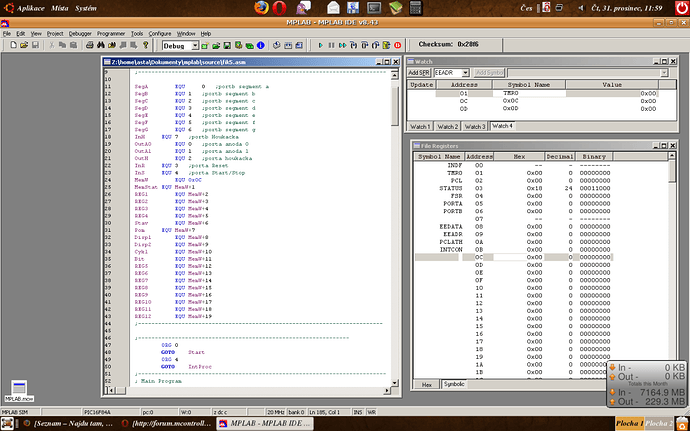The image size is (690, 431).
Task: Click the Binary column header
Action: 594,156
